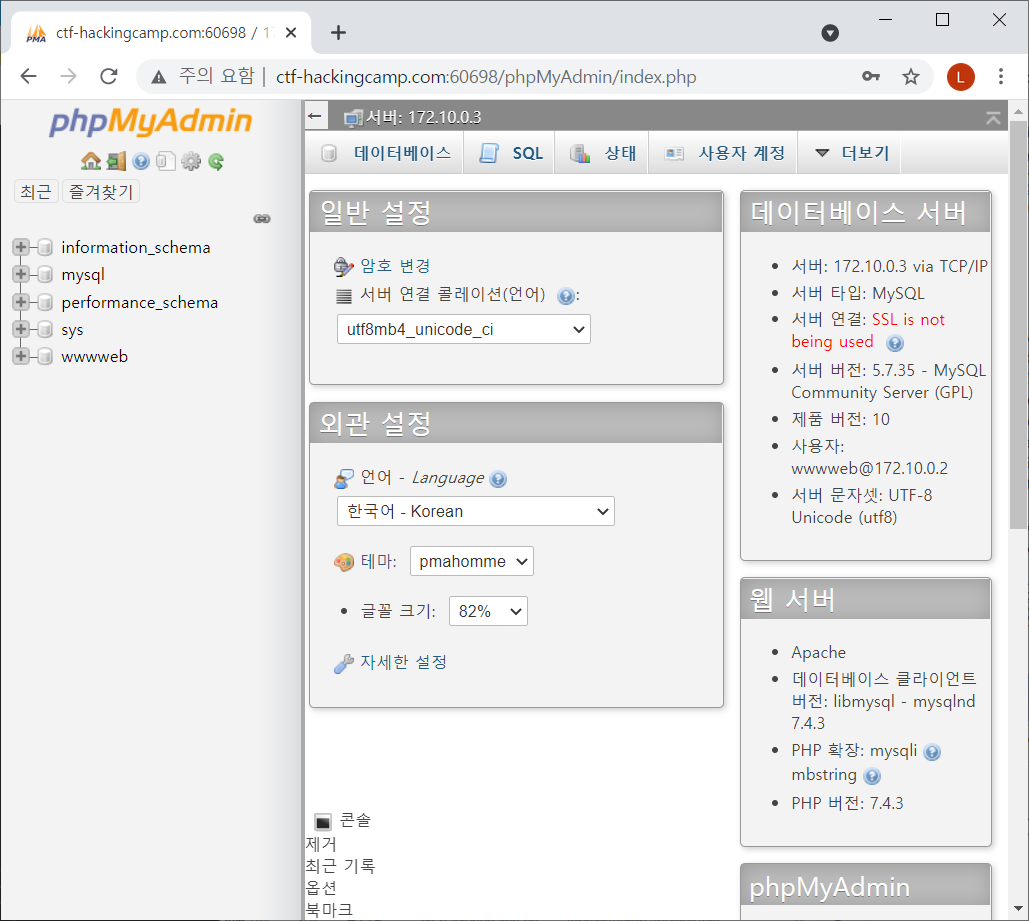Click 최근 기록 history link
The width and height of the screenshot is (1029, 921).
340,866
